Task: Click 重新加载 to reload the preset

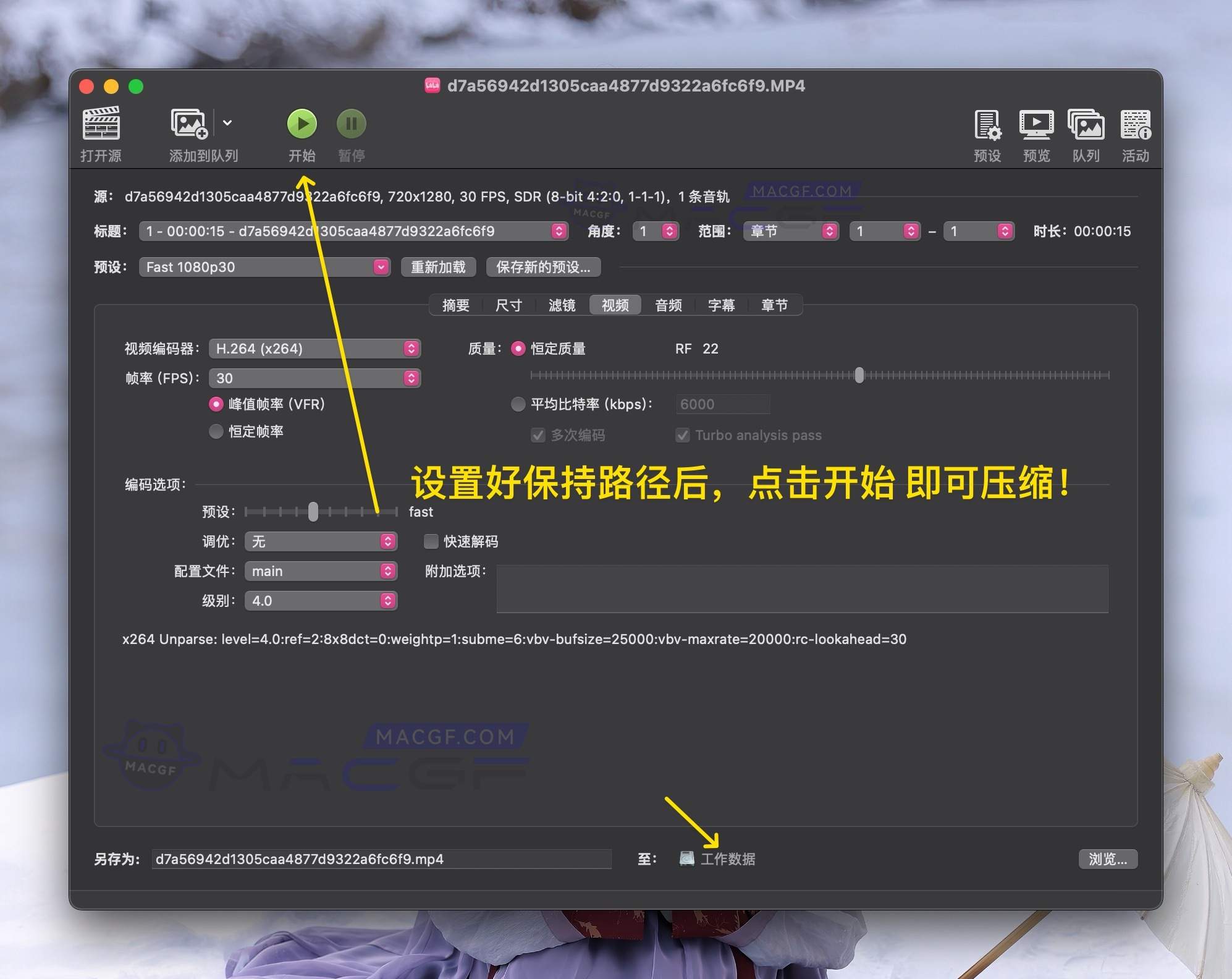Action: pyautogui.click(x=438, y=267)
